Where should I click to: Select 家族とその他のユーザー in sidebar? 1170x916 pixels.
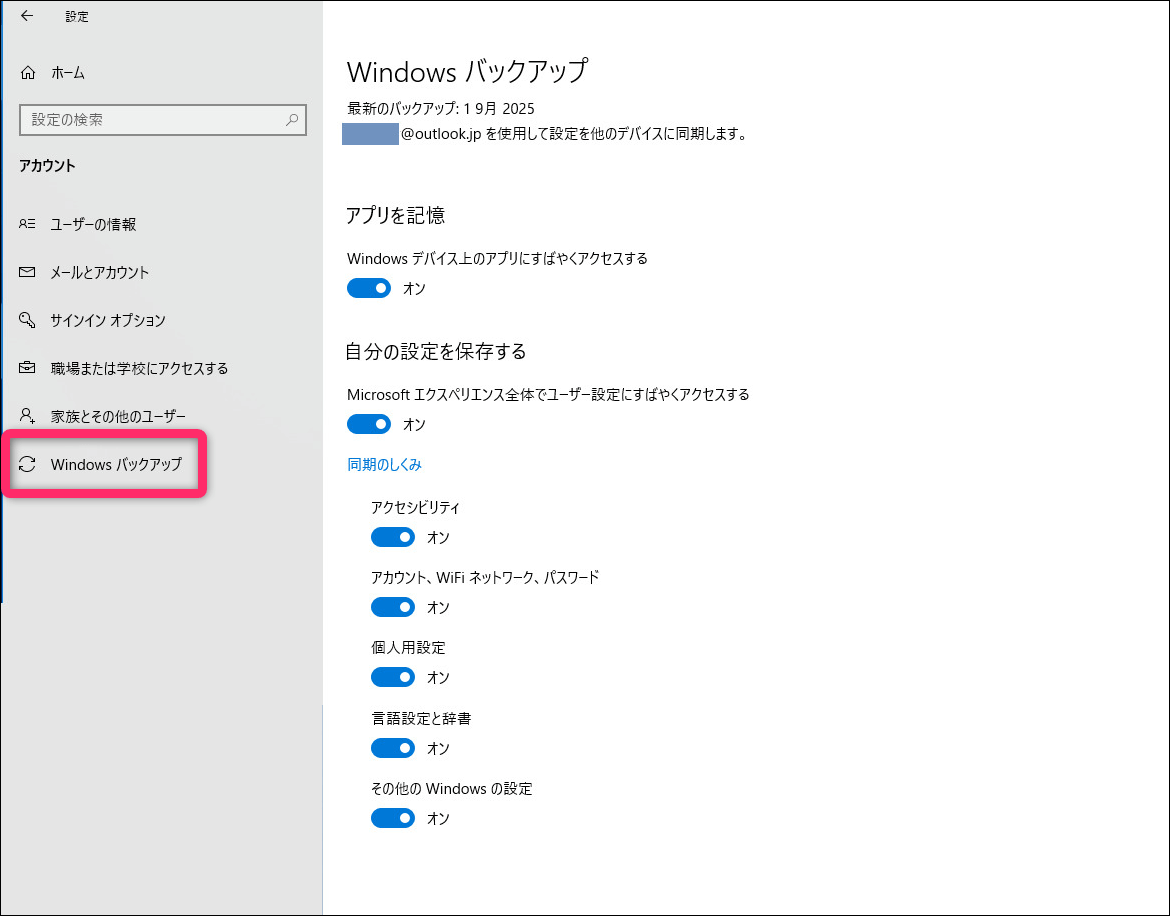point(118,416)
